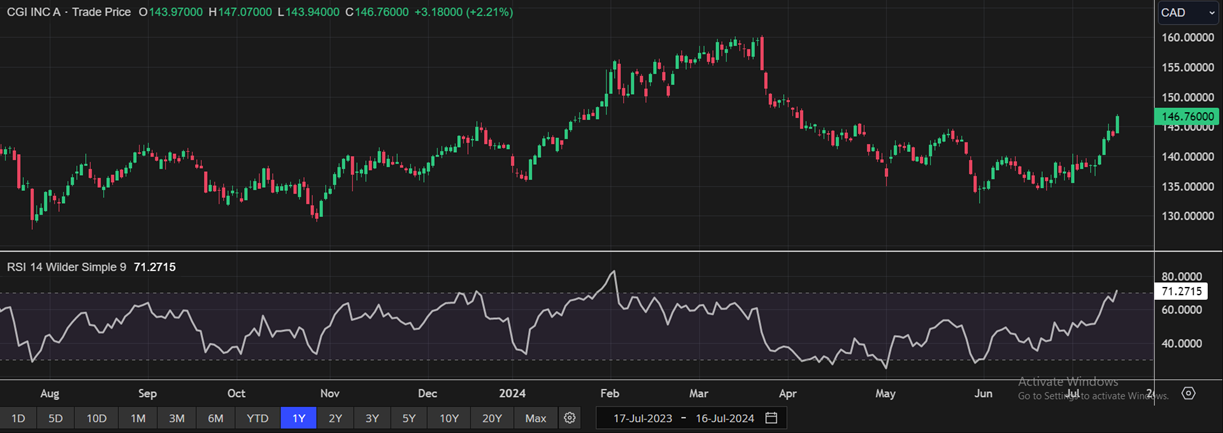Viewport: 1223px width, 433px height.
Task: Choose the 6M time range
Action: click(x=214, y=418)
